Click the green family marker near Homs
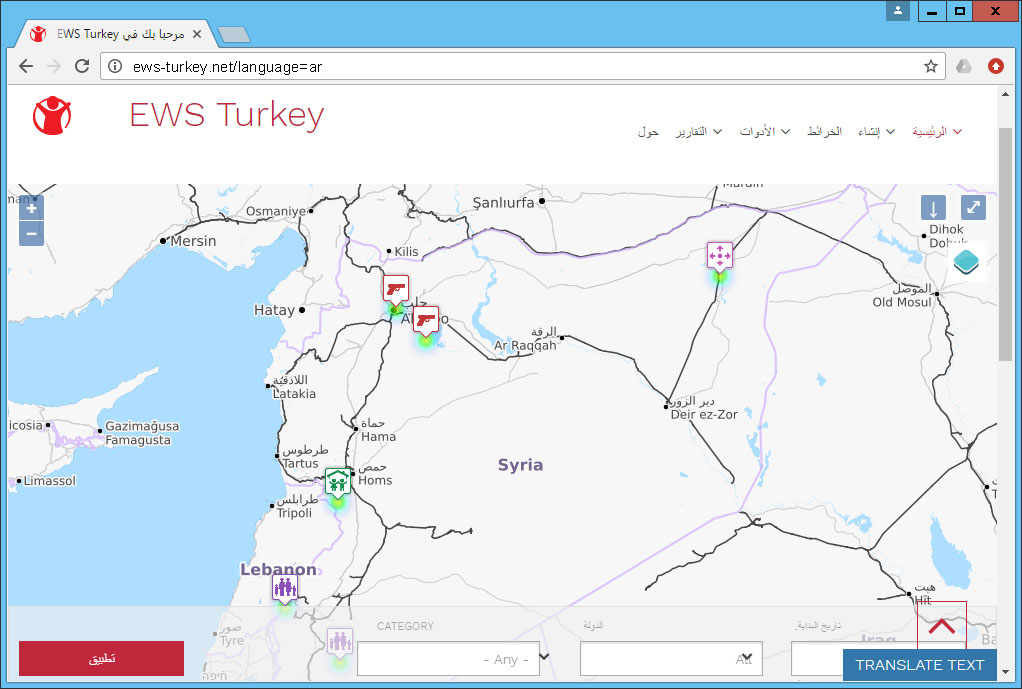 pos(338,482)
